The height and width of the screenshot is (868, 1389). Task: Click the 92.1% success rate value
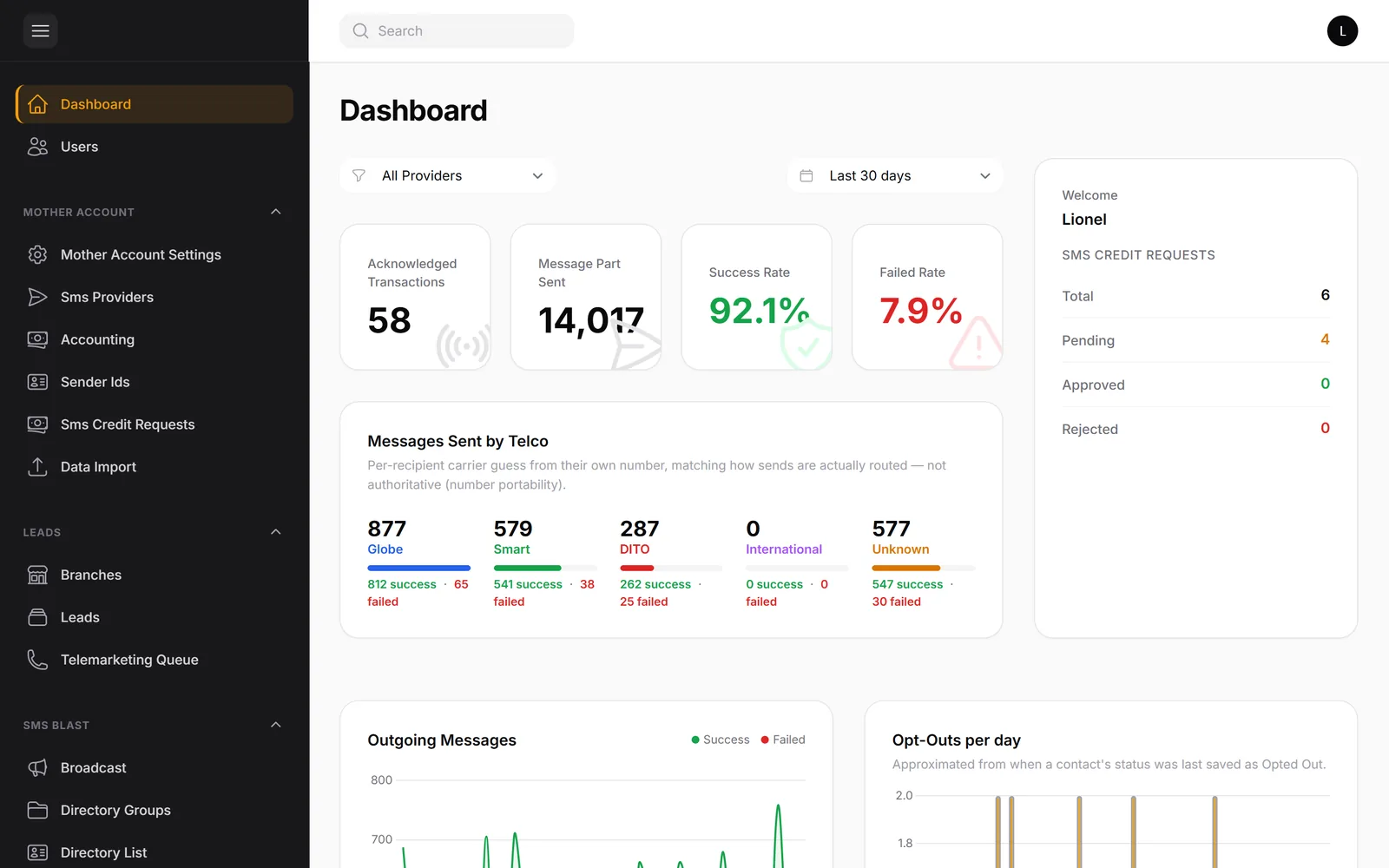(759, 311)
